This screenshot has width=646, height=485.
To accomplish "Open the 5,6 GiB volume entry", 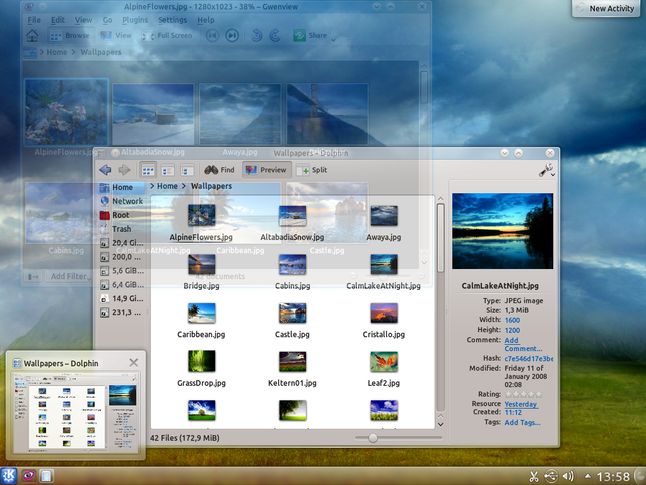I will (x=122, y=271).
